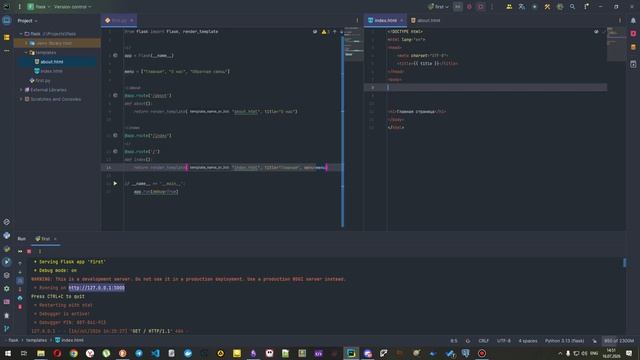The image size is (640, 360).
Task: Open Telegram from taskbar
Action: [x=139, y=353]
